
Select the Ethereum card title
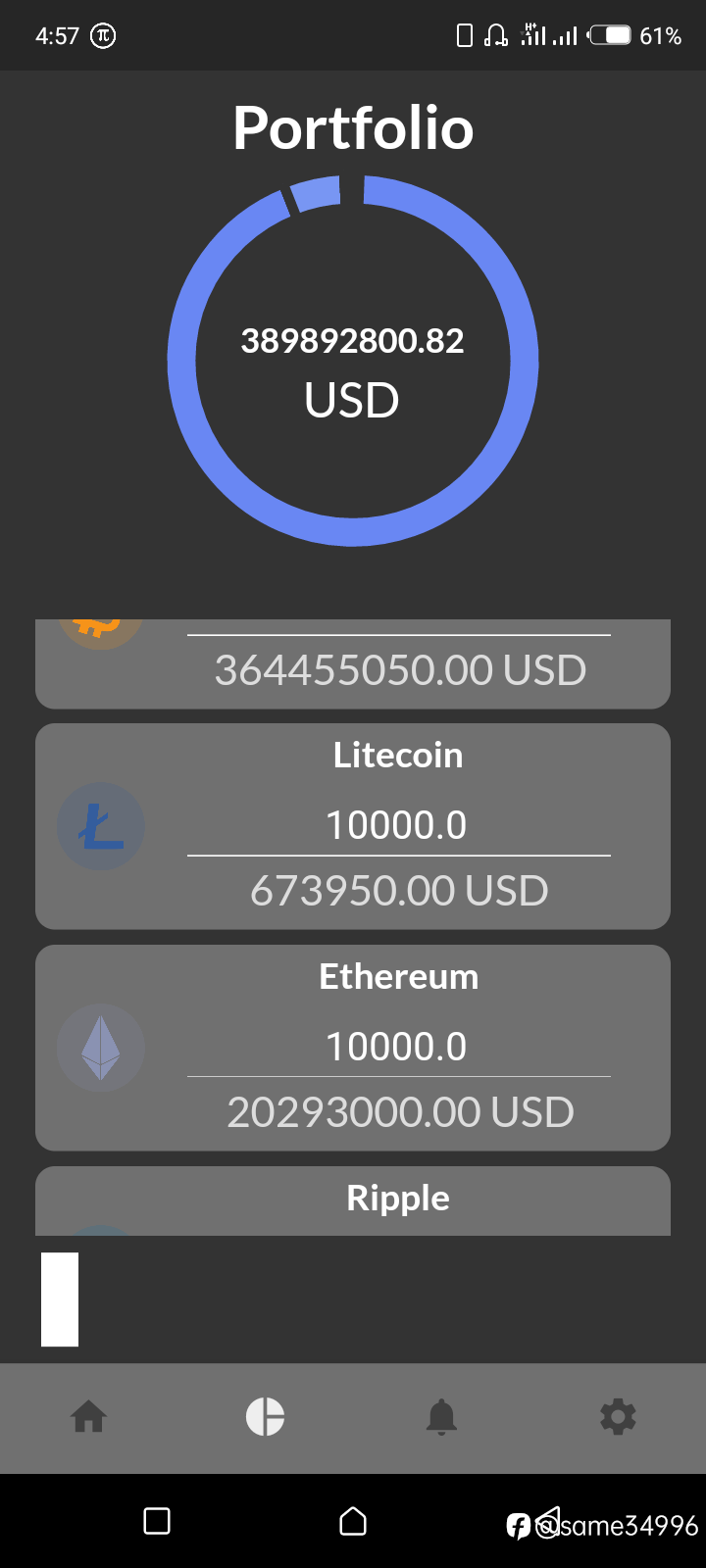[398, 977]
